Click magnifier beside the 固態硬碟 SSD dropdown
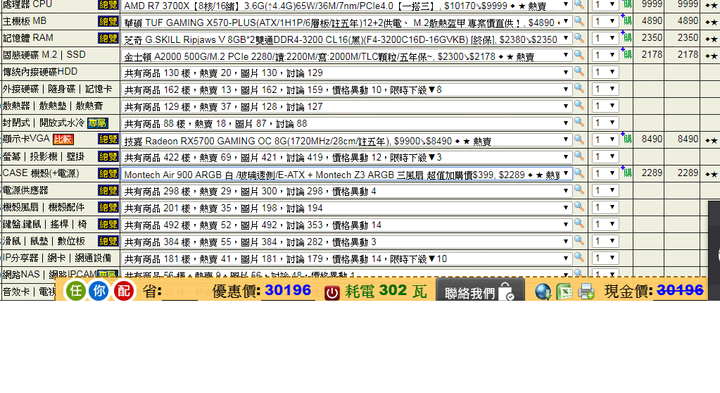The height and width of the screenshot is (393, 720). click(579, 55)
